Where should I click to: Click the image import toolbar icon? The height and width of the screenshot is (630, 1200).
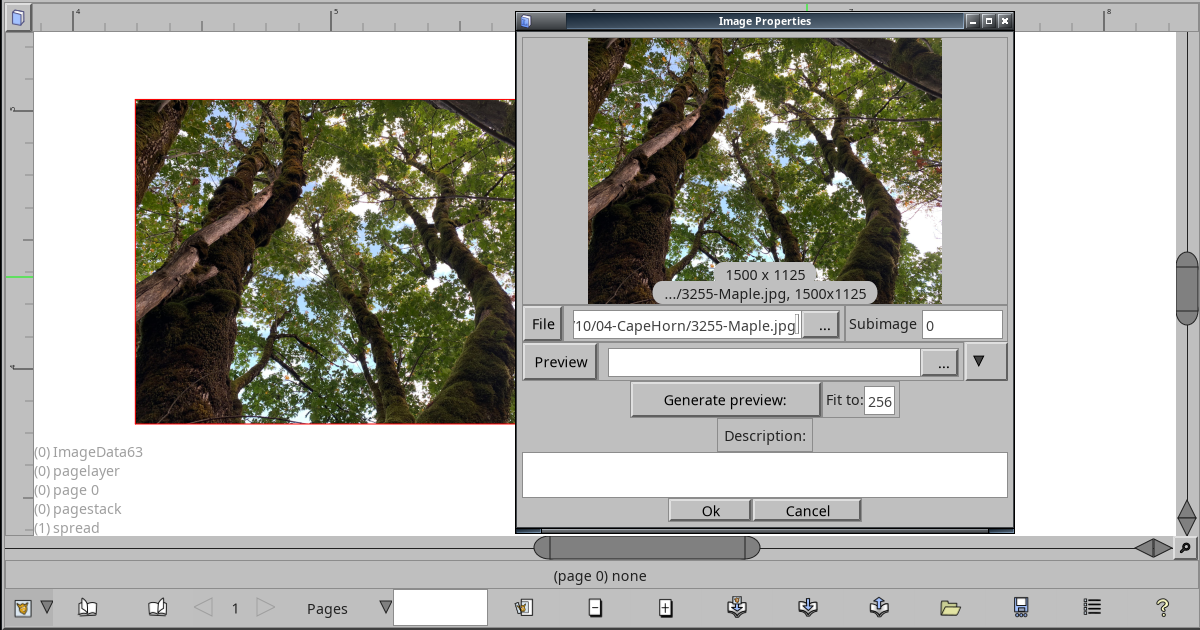tap(524, 607)
